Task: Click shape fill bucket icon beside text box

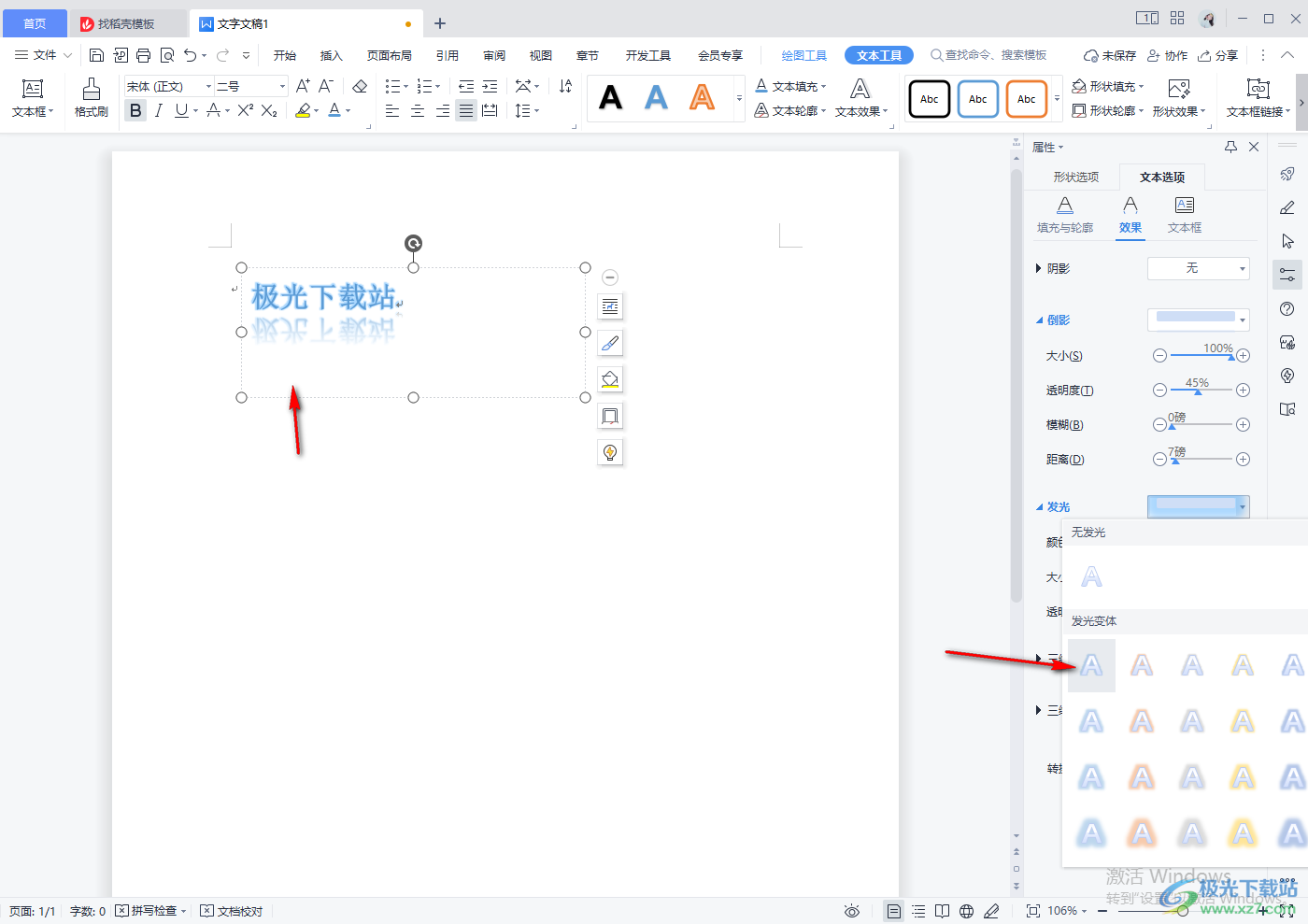Action: (610, 379)
